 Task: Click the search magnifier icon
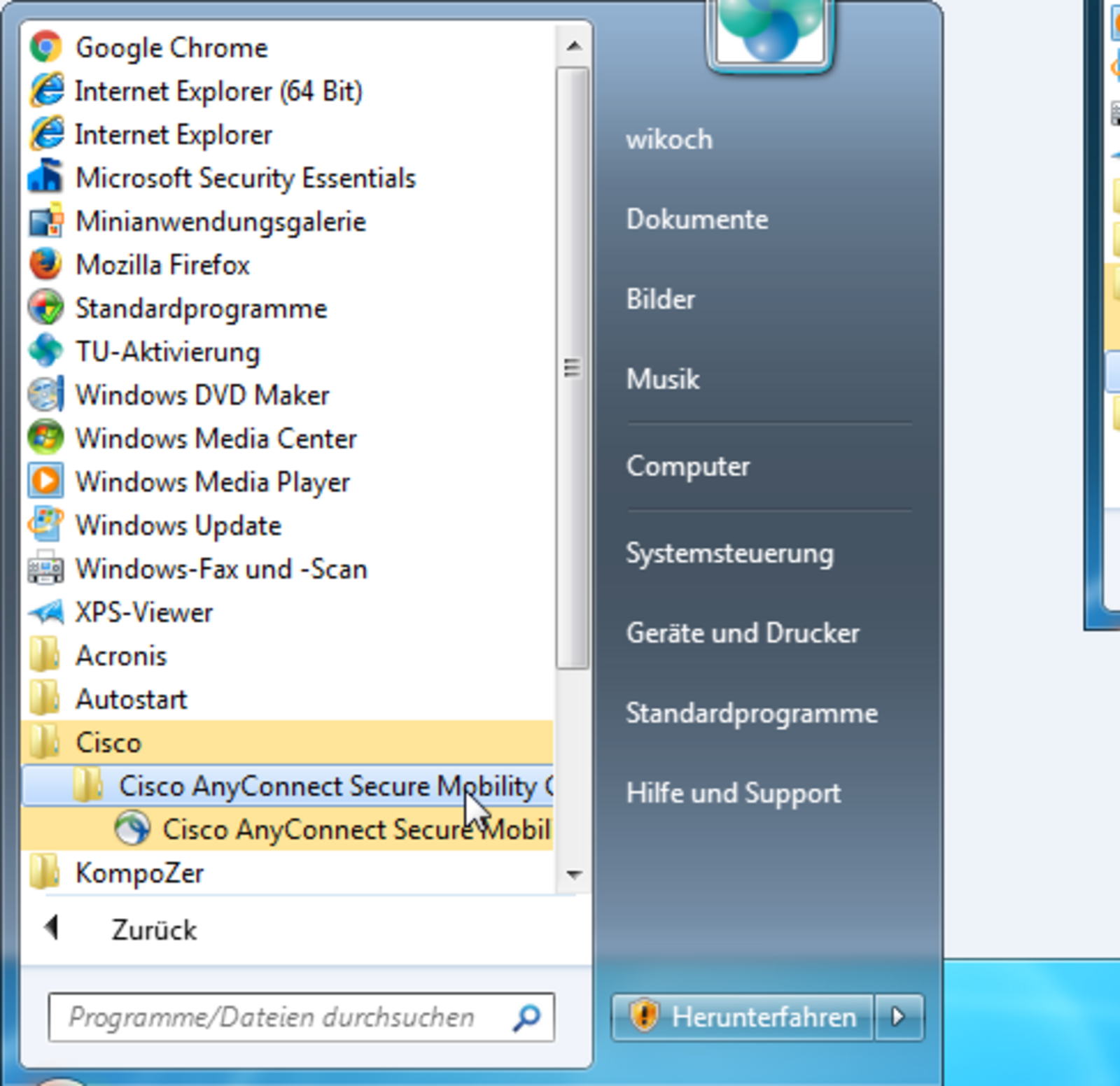point(526,1017)
